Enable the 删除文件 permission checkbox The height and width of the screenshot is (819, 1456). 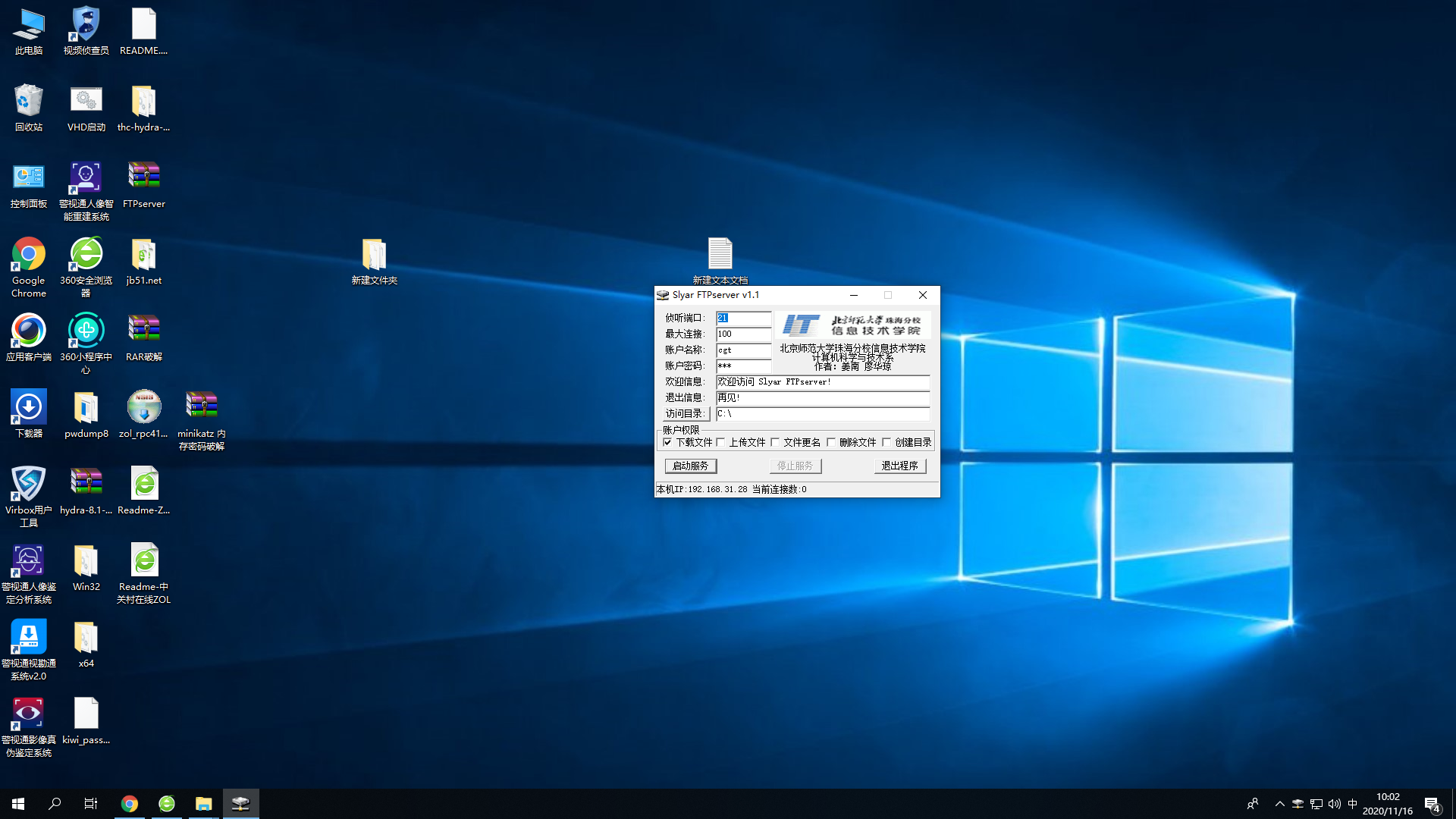tap(831, 442)
